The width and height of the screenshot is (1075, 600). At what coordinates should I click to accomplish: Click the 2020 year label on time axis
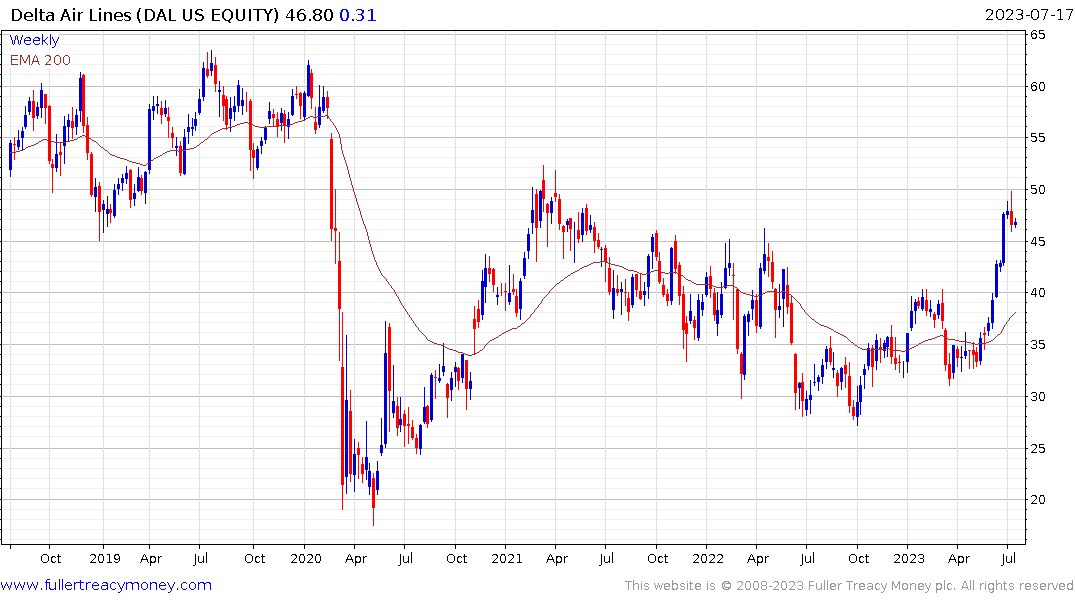(x=306, y=559)
